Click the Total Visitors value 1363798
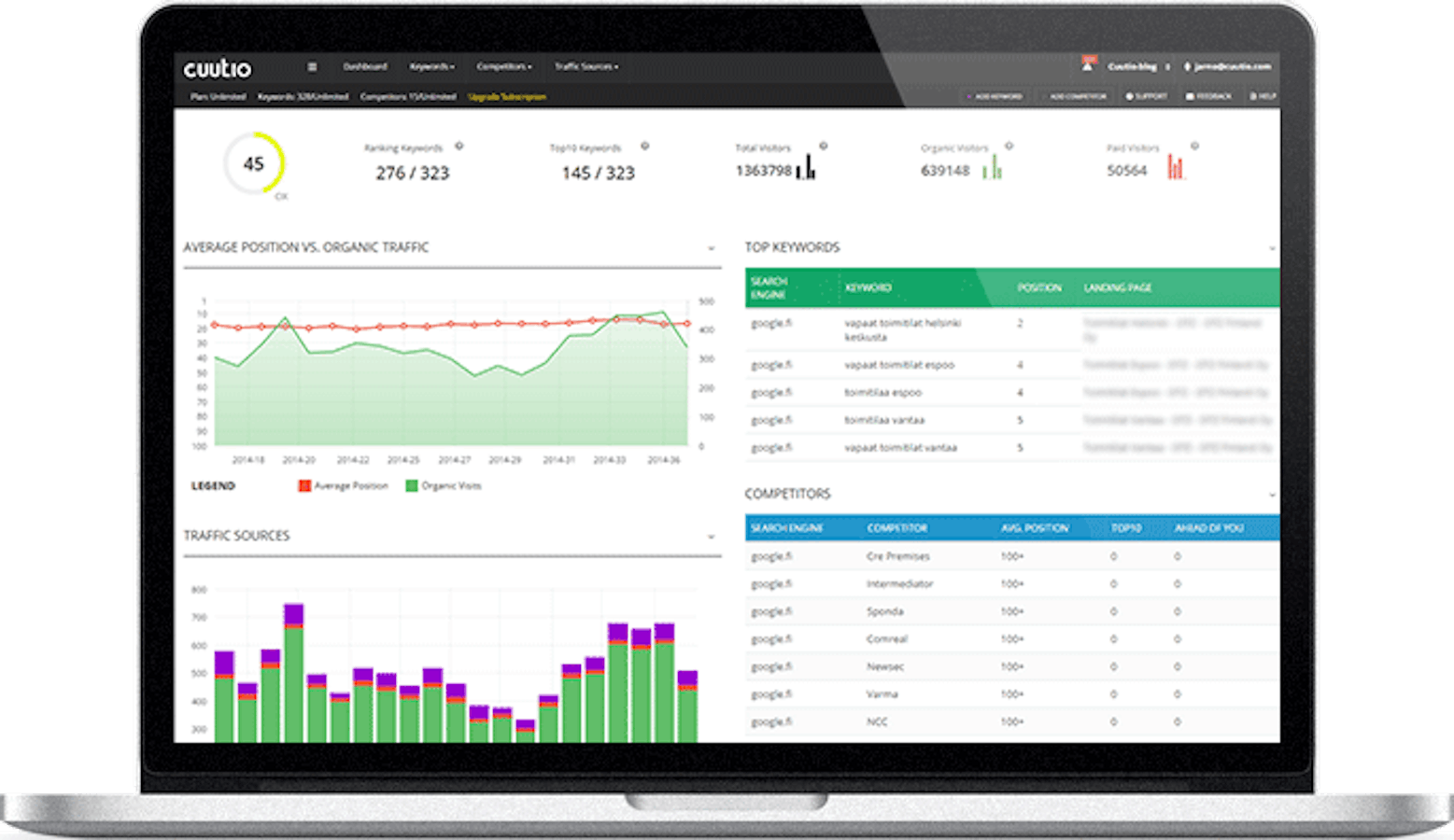Viewport: 1454px width, 840px height. [x=763, y=171]
